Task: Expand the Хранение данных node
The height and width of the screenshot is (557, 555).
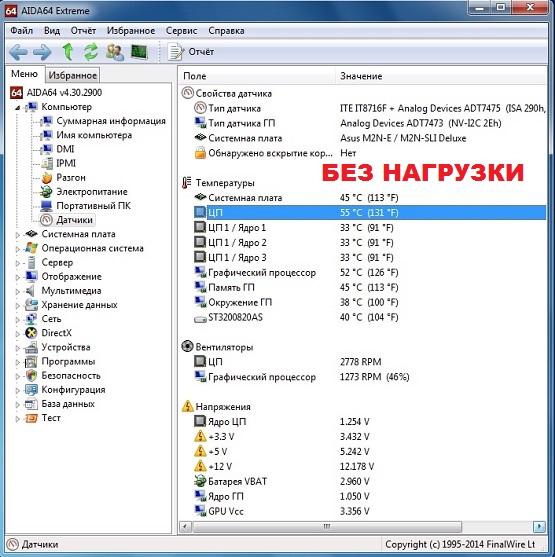Action: (17, 305)
